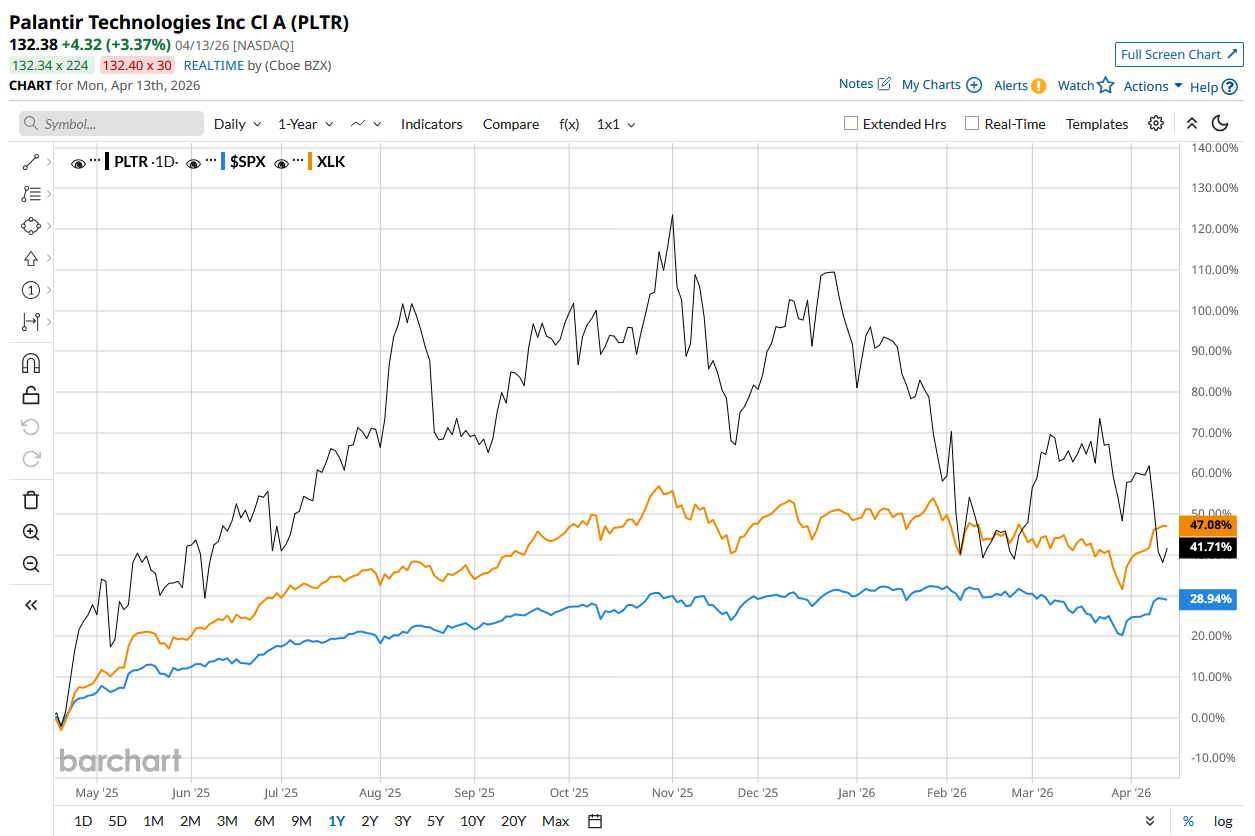Zoom out using the magnifier minus icon
The height and width of the screenshot is (836, 1255).
point(30,564)
